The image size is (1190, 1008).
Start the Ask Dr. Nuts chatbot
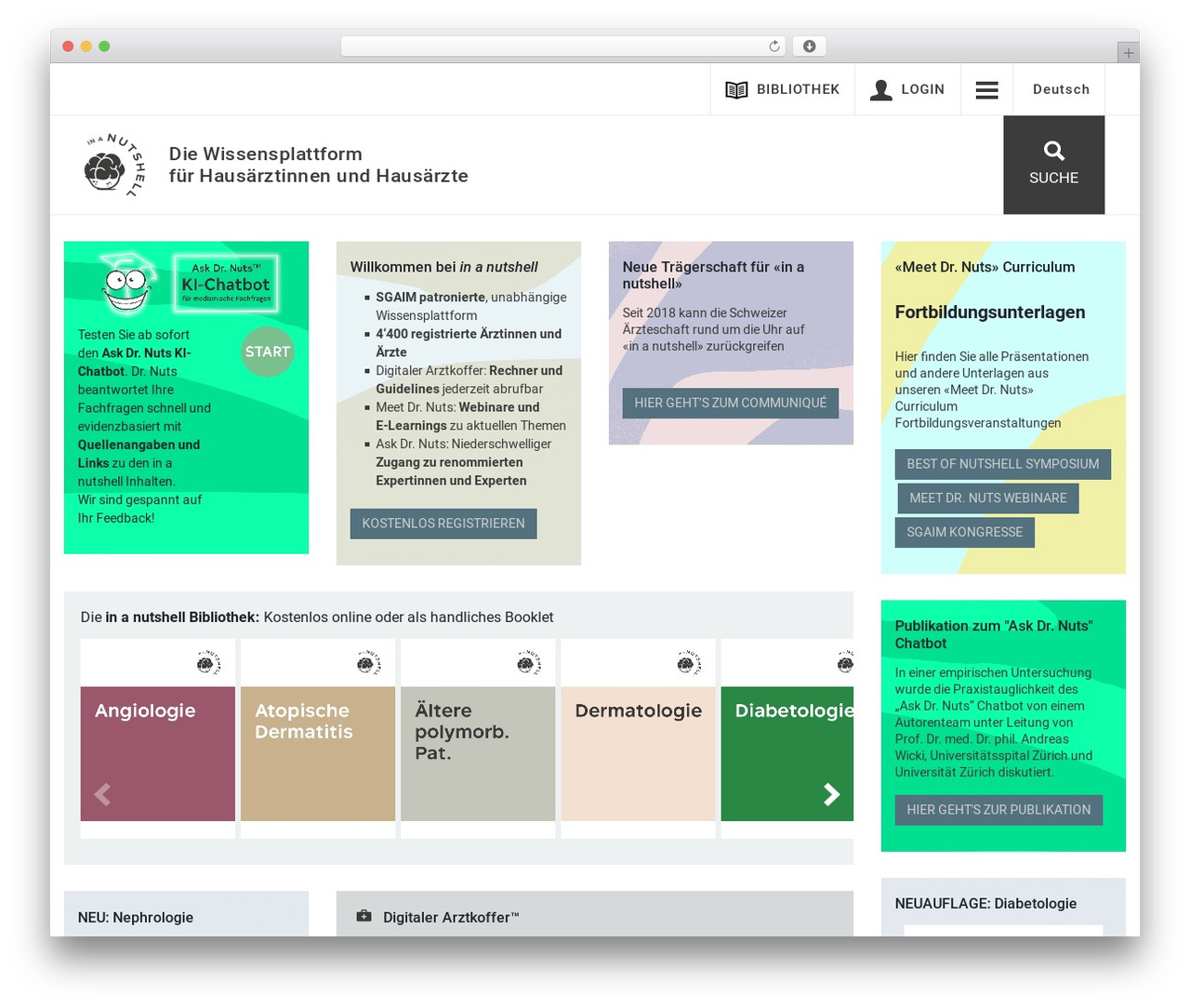point(268,351)
